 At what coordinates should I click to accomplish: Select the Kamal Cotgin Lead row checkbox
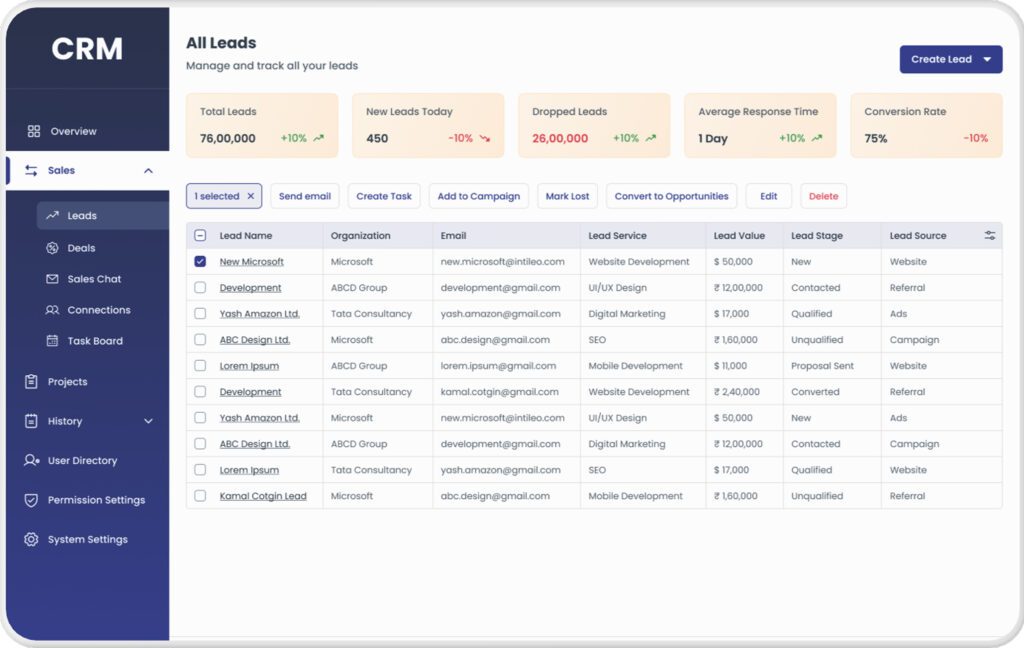click(200, 496)
